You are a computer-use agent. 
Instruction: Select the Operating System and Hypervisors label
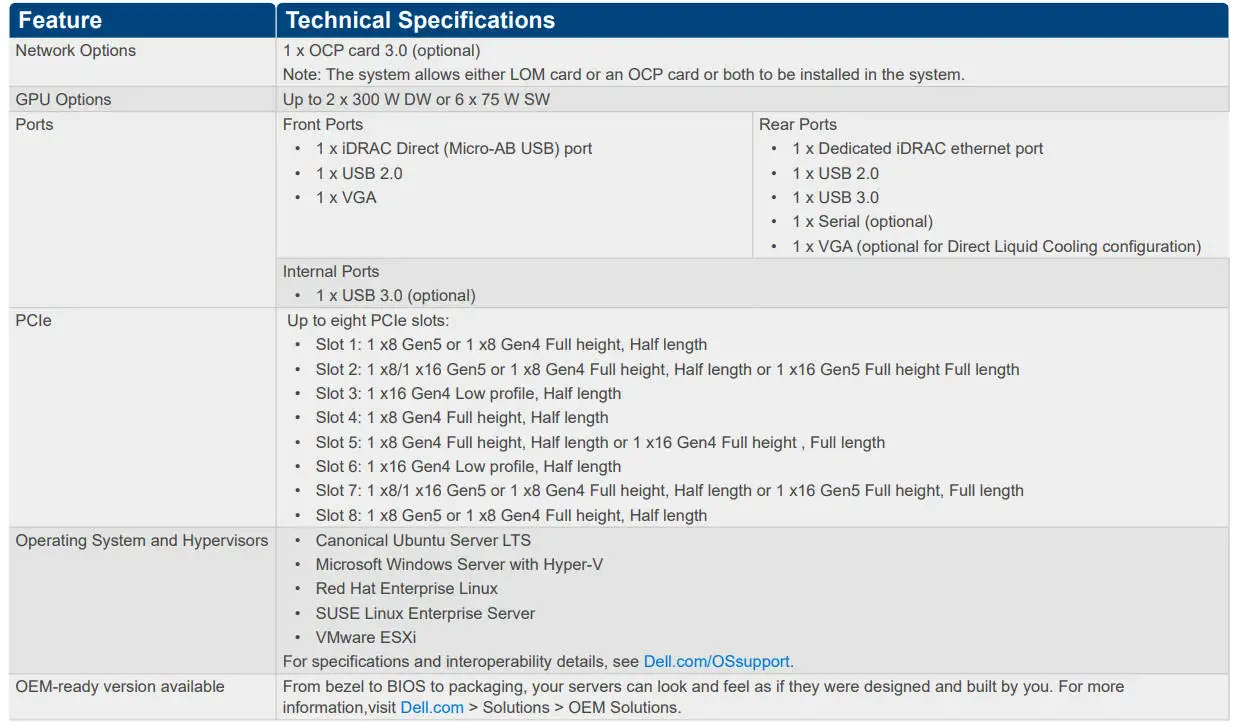(x=142, y=541)
